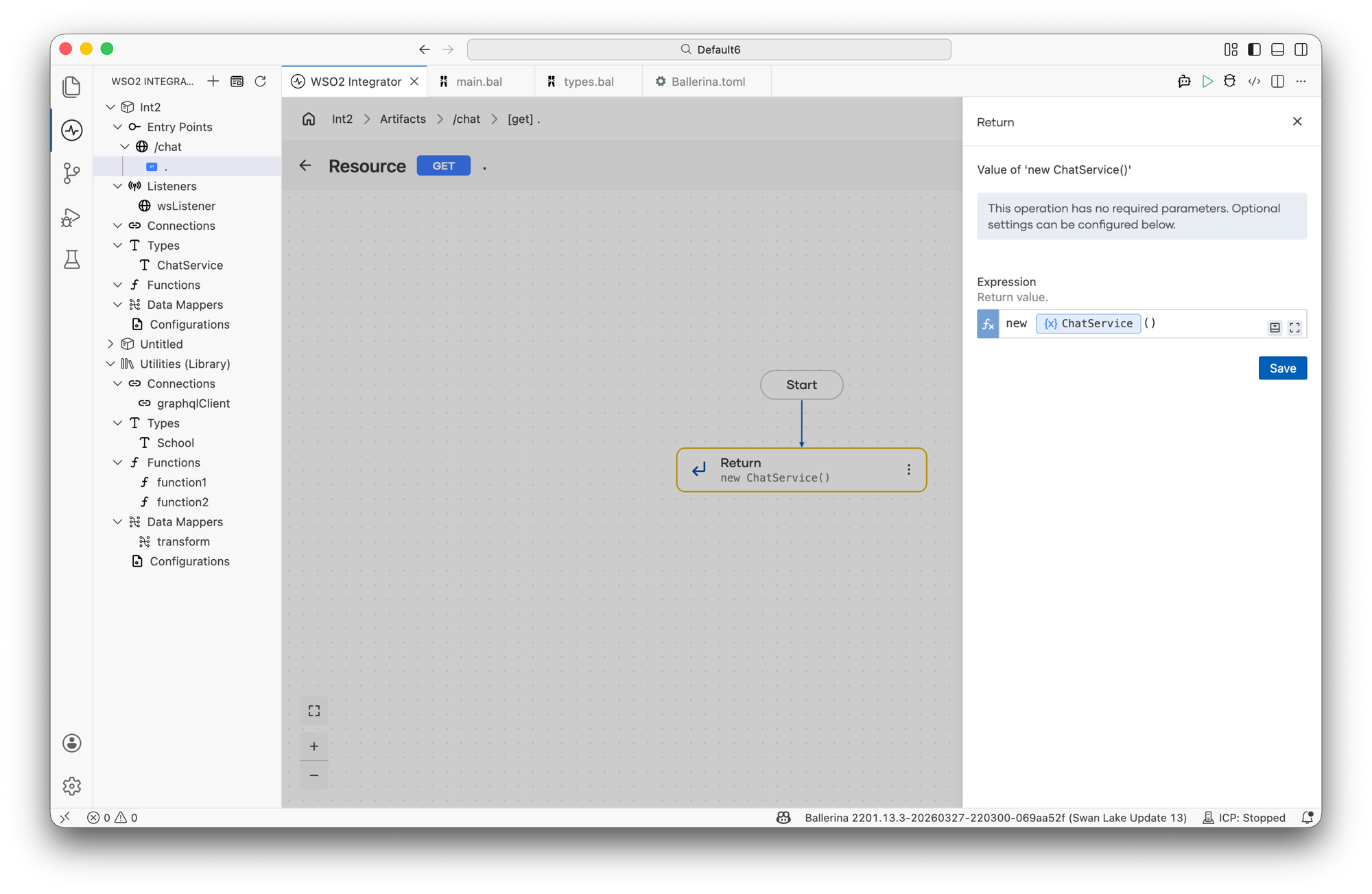Viewport: 1372px width, 894px height.
Task: Split the editor right
Action: point(1277,82)
